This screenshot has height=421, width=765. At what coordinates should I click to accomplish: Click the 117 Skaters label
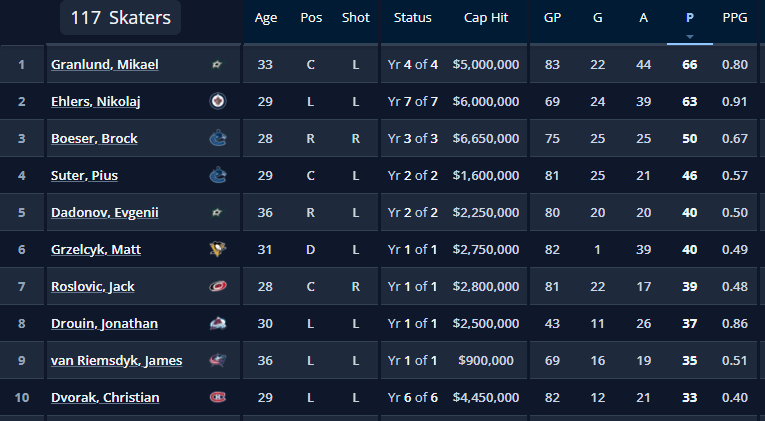click(x=120, y=18)
